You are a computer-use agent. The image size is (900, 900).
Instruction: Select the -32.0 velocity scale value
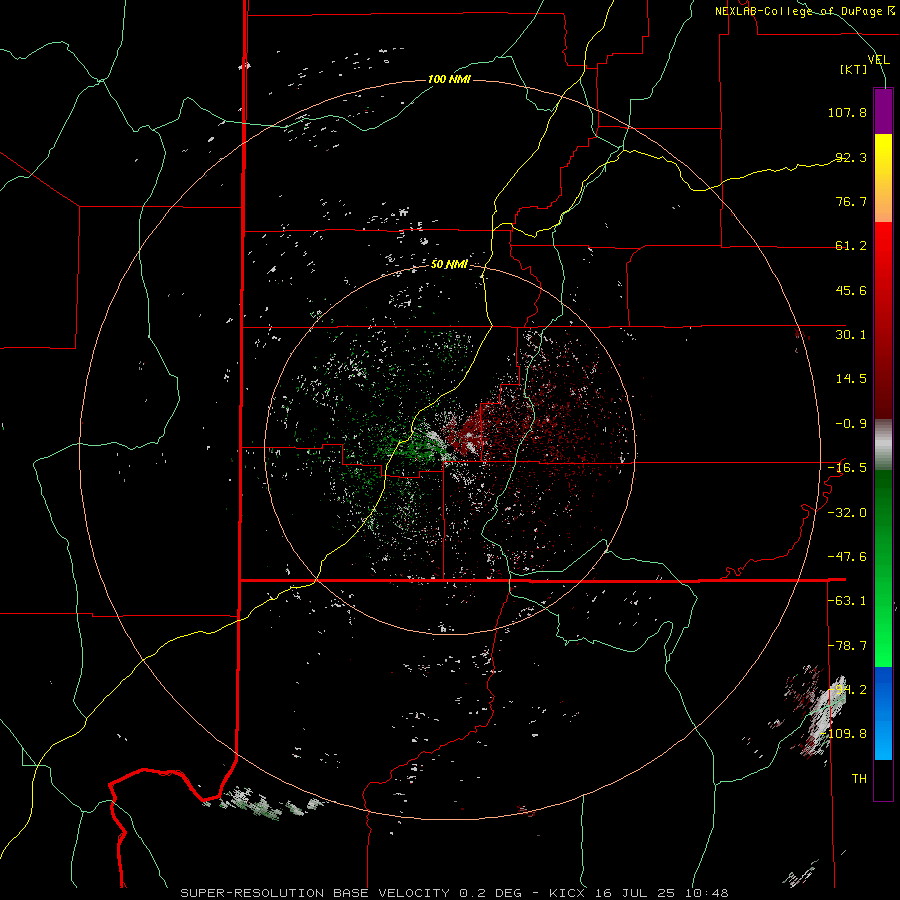(847, 513)
